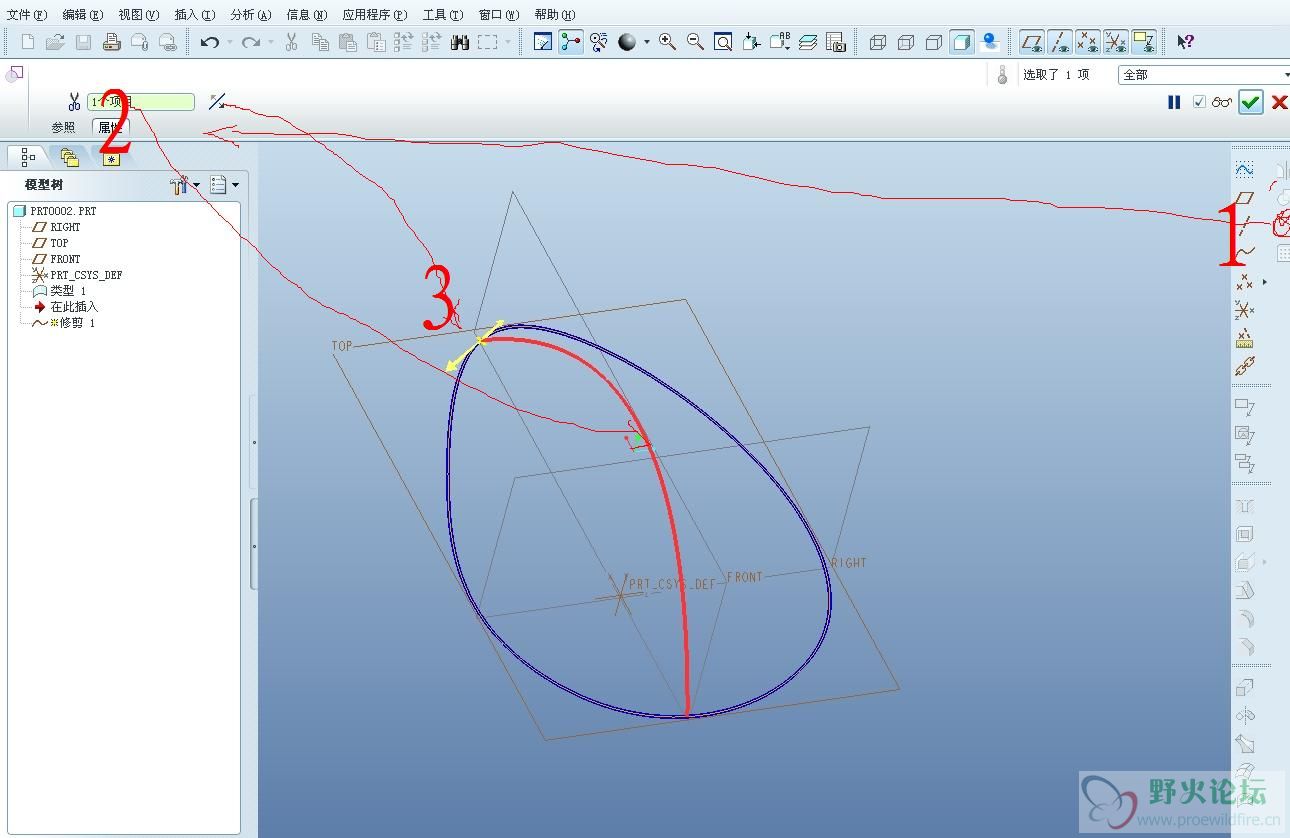Click the Refit view icon
The image size is (1290, 838).
pyautogui.click(x=723, y=42)
